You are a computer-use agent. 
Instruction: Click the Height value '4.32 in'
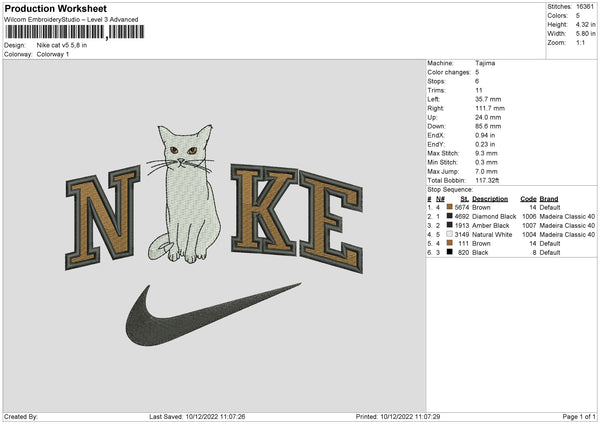585,24
